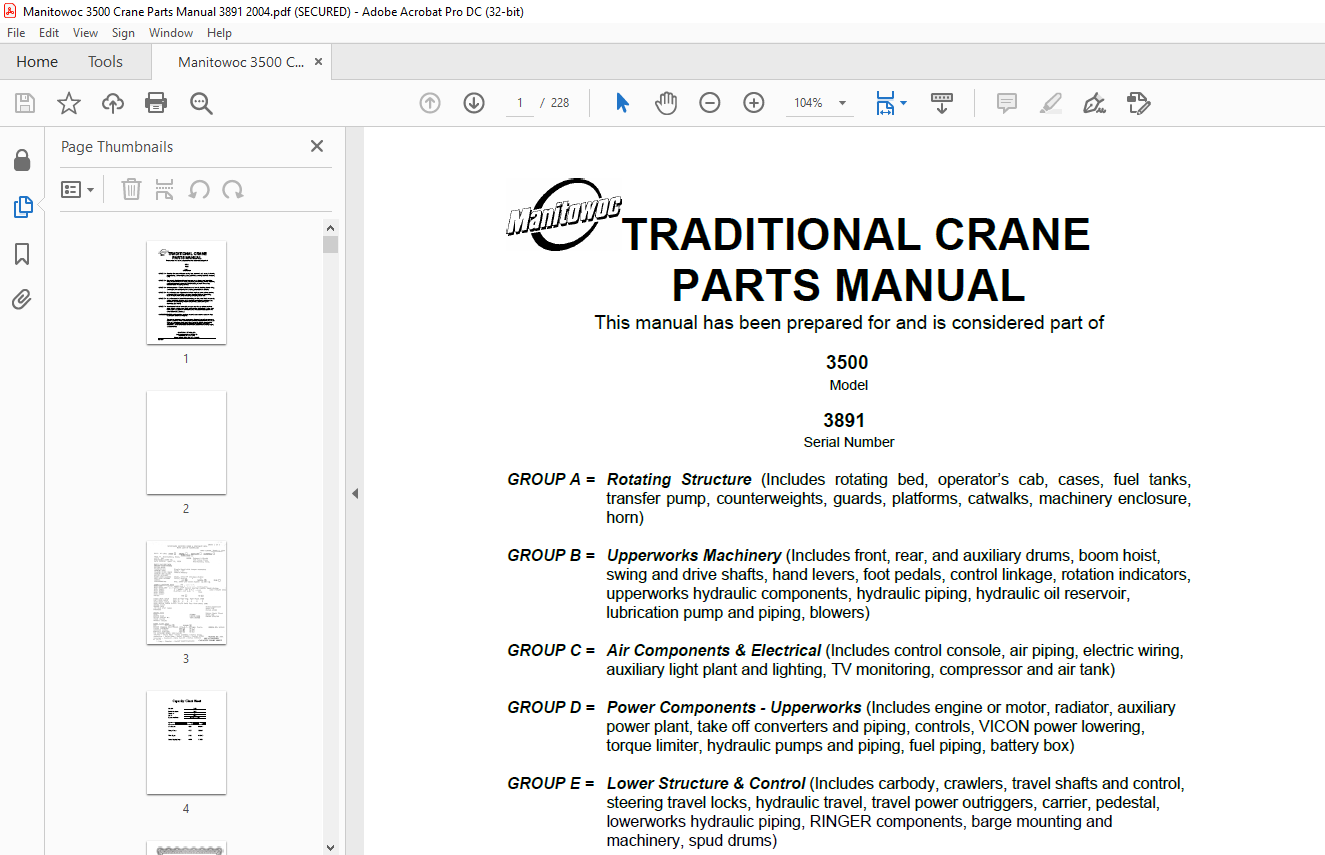1325x855 pixels.
Task: Zoom out with minus icon
Action: [710, 103]
